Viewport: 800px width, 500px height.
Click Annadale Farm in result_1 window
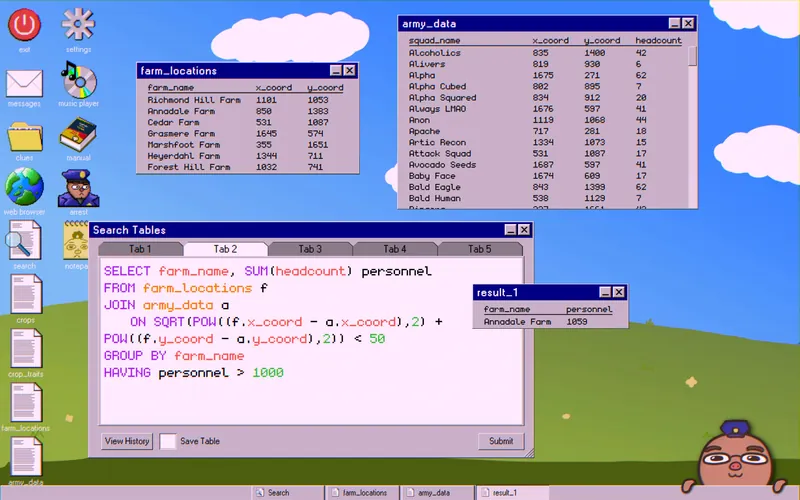517,322
